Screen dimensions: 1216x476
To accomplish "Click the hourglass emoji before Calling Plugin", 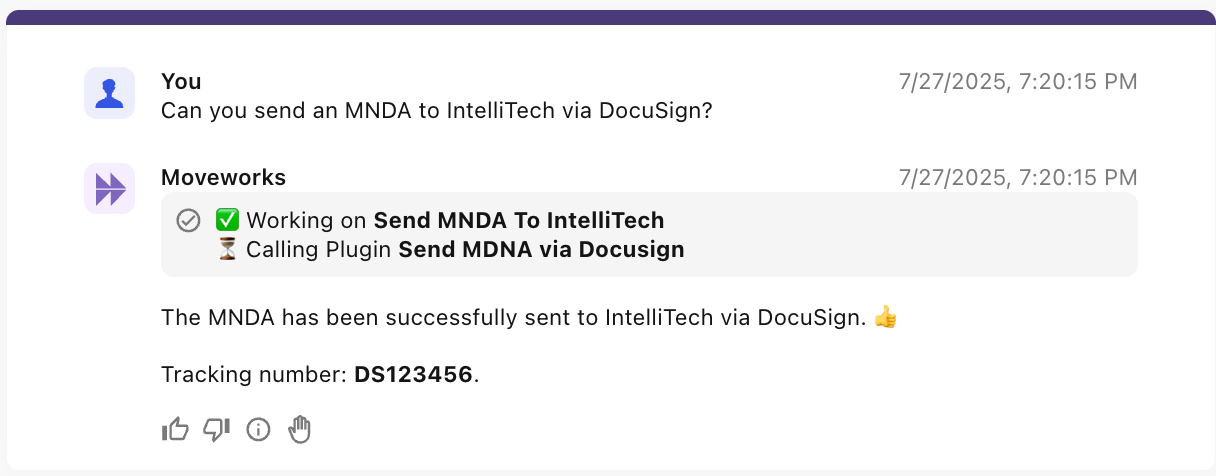I will tap(227, 249).
